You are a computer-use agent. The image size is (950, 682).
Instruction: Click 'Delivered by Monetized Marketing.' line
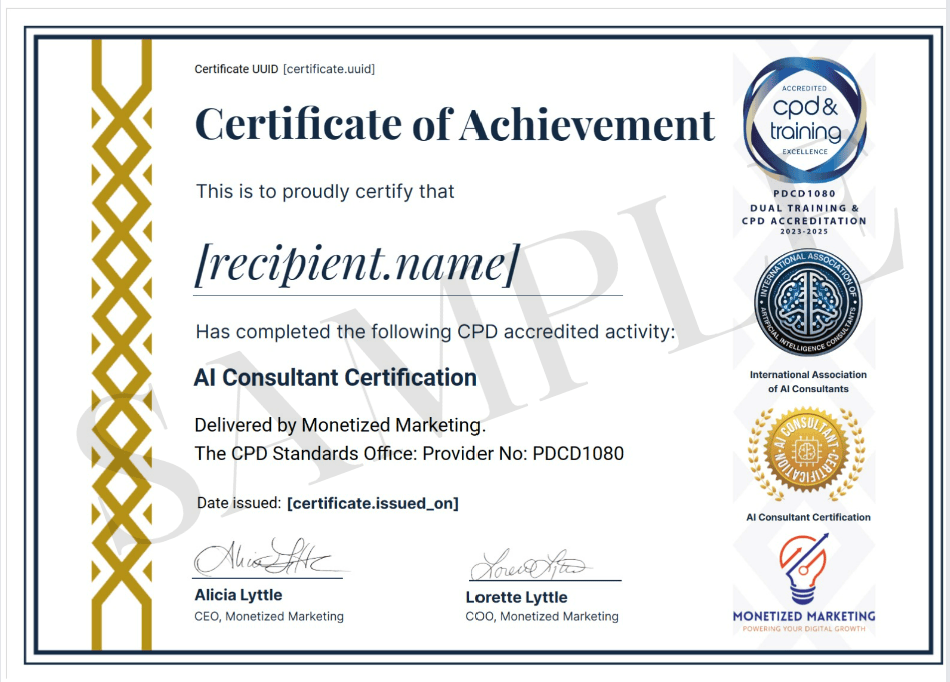[x=340, y=425]
